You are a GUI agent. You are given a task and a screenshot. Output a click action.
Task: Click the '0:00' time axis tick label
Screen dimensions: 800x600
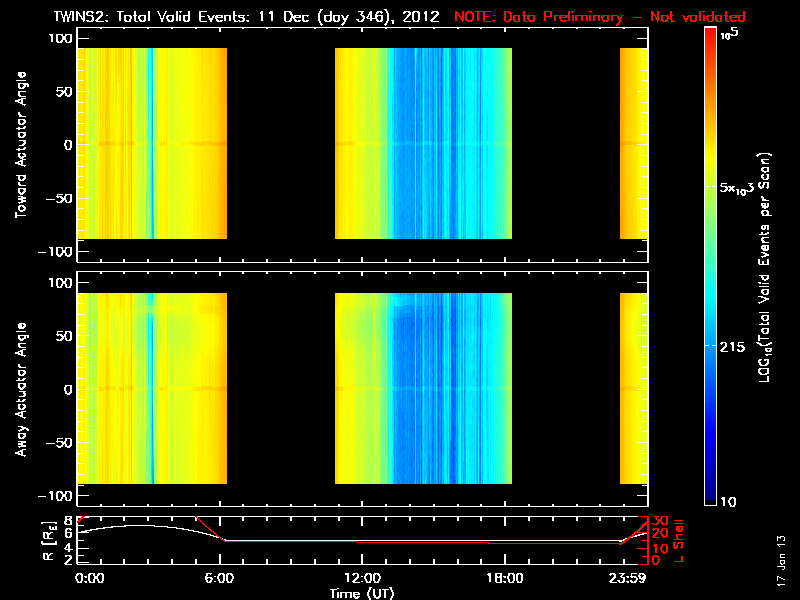click(x=89, y=578)
